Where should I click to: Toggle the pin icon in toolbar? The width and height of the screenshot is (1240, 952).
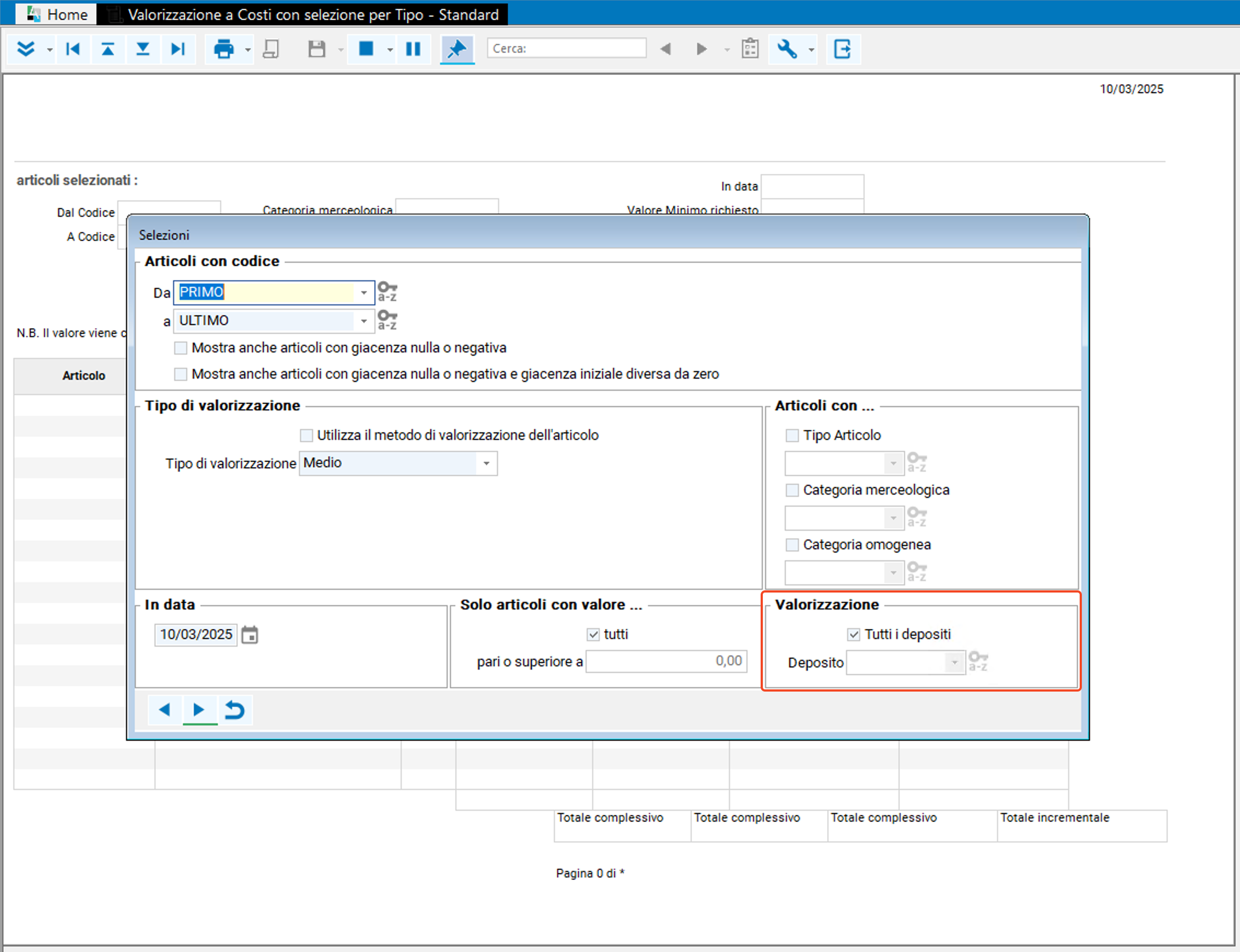point(457,49)
